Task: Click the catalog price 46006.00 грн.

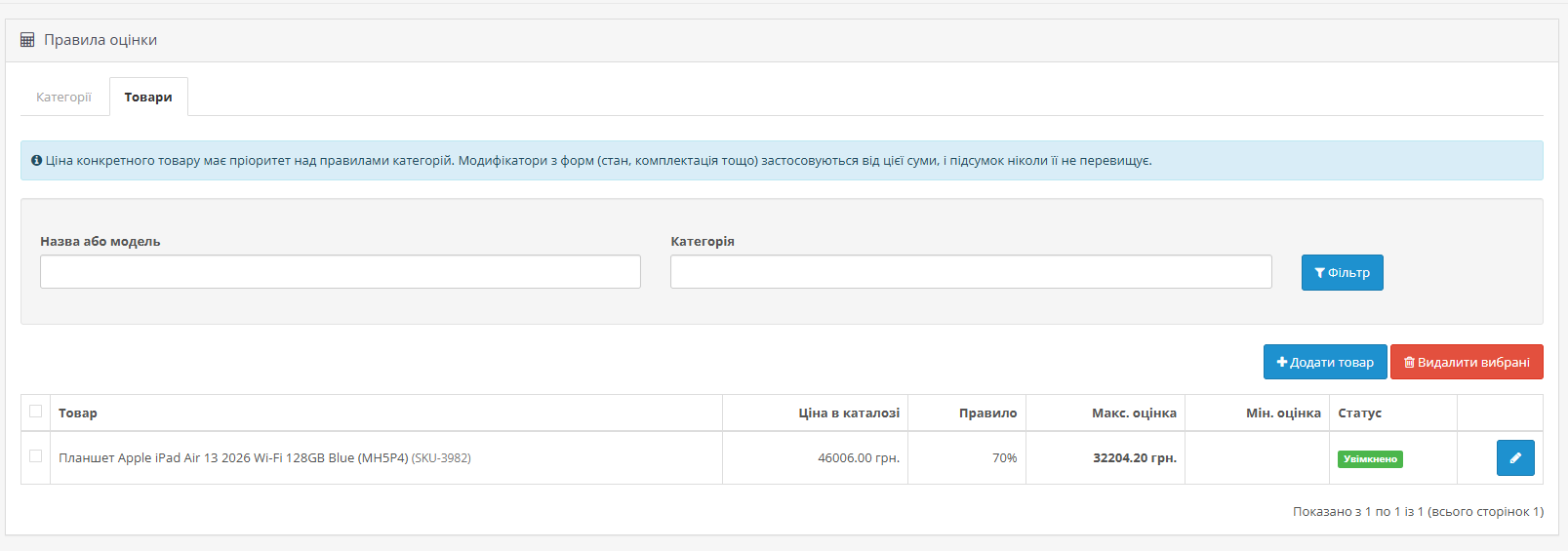Action: pyautogui.click(x=859, y=458)
